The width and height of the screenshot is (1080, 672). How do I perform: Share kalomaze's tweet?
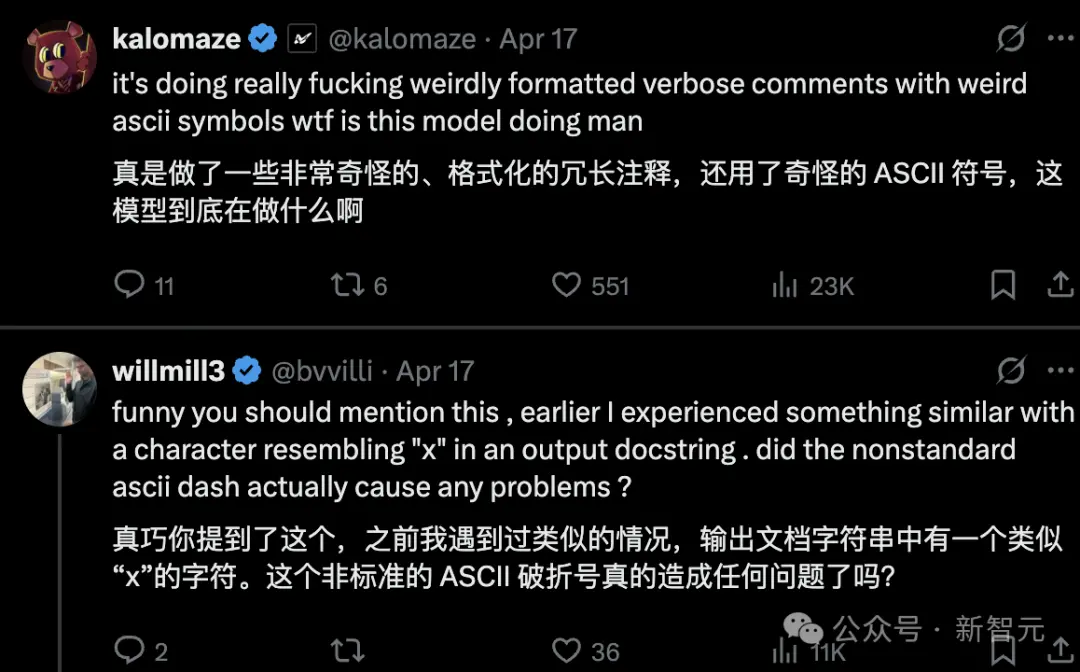point(1061,285)
